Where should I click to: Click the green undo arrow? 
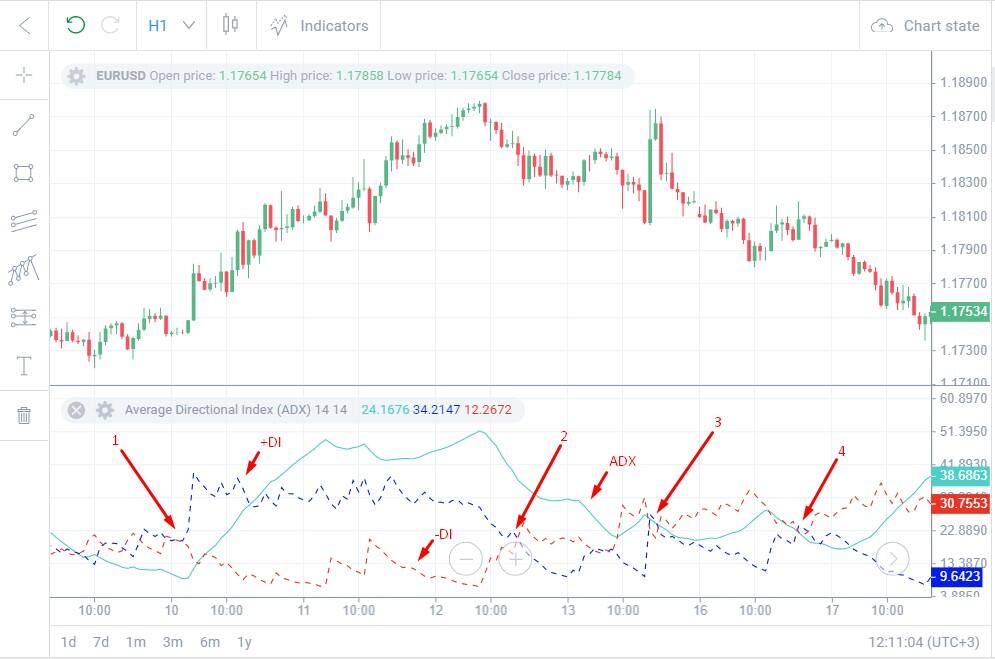coord(76,25)
